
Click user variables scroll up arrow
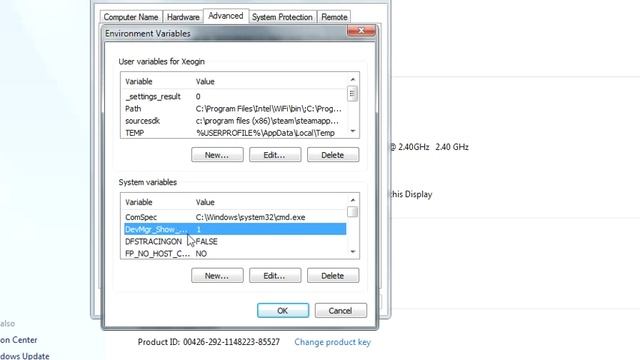[x=353, y=79]
